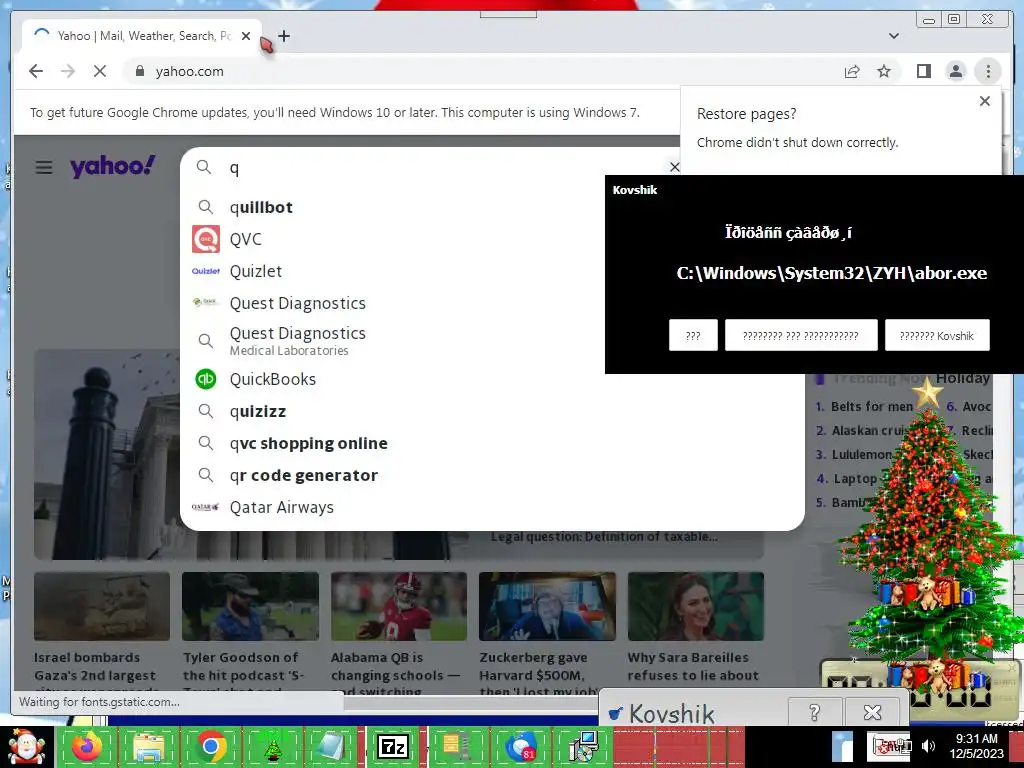Image resolution: width=1024 pixels, height=768 pixels.
Task: Show the clock and date calendar
Action: tap(976, 746)
